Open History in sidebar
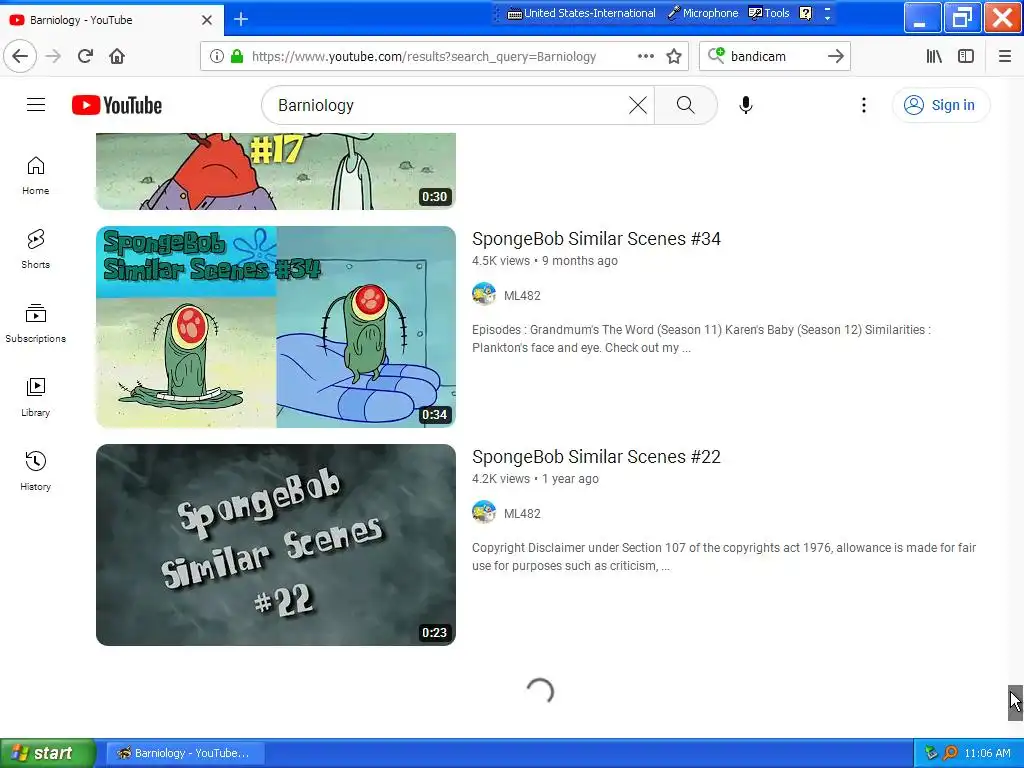The image size is (1024, 768). tap(35, 471)
